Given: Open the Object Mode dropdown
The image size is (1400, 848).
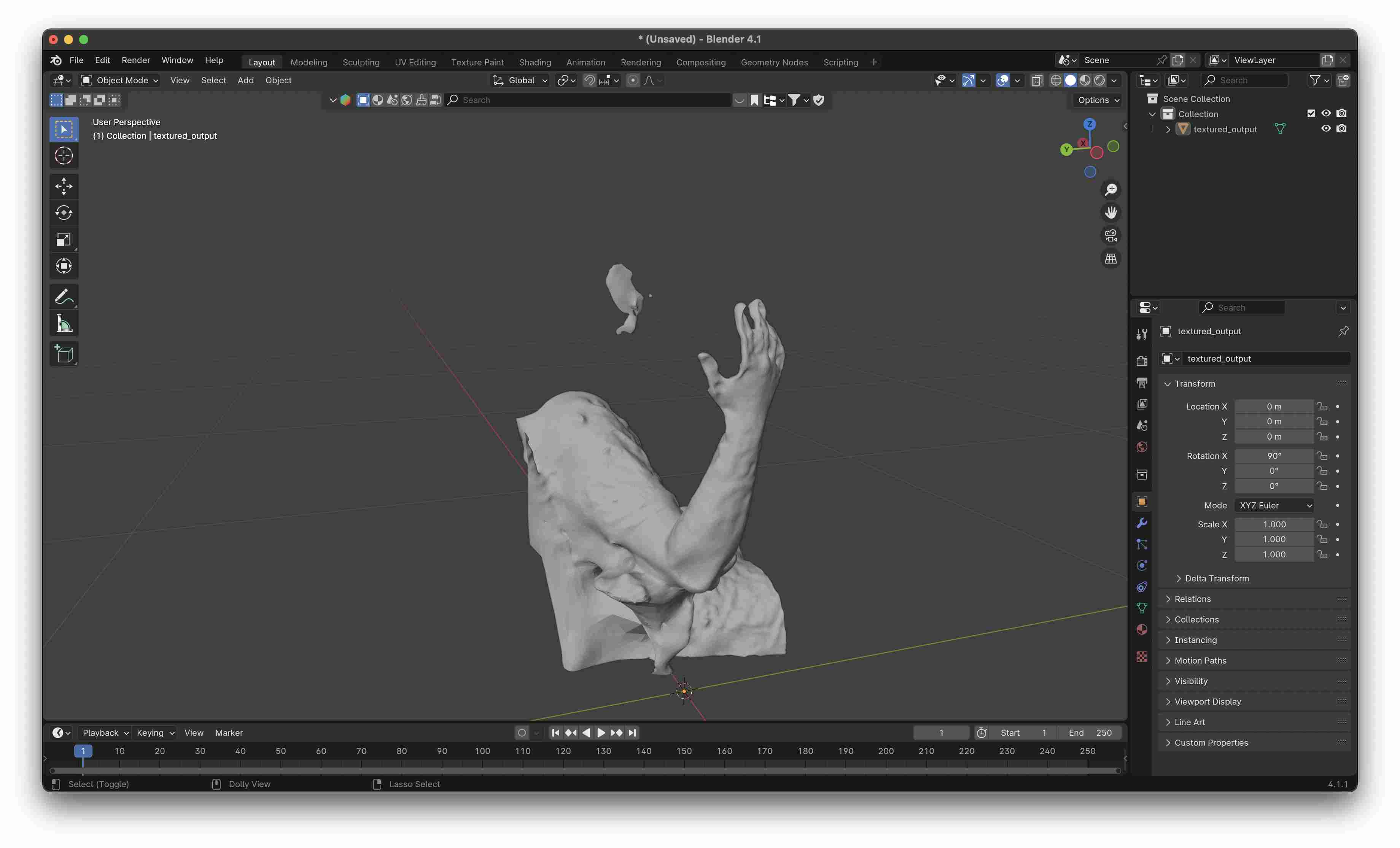Looking at the screenshot, I should 120,81.
